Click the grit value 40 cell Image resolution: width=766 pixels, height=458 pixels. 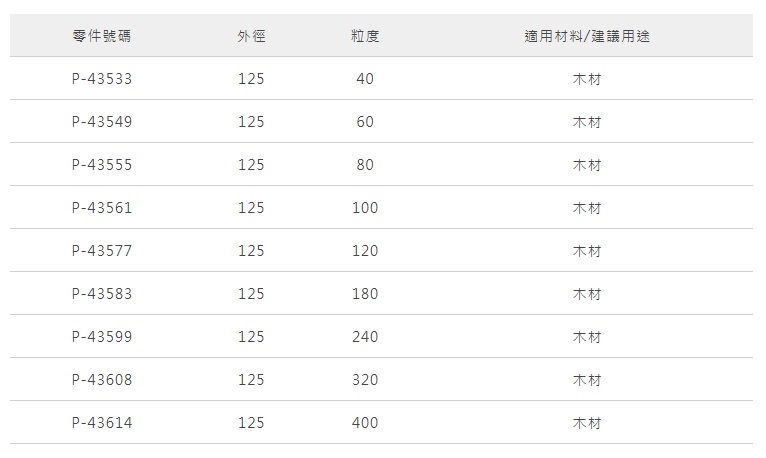pos(365,79)
